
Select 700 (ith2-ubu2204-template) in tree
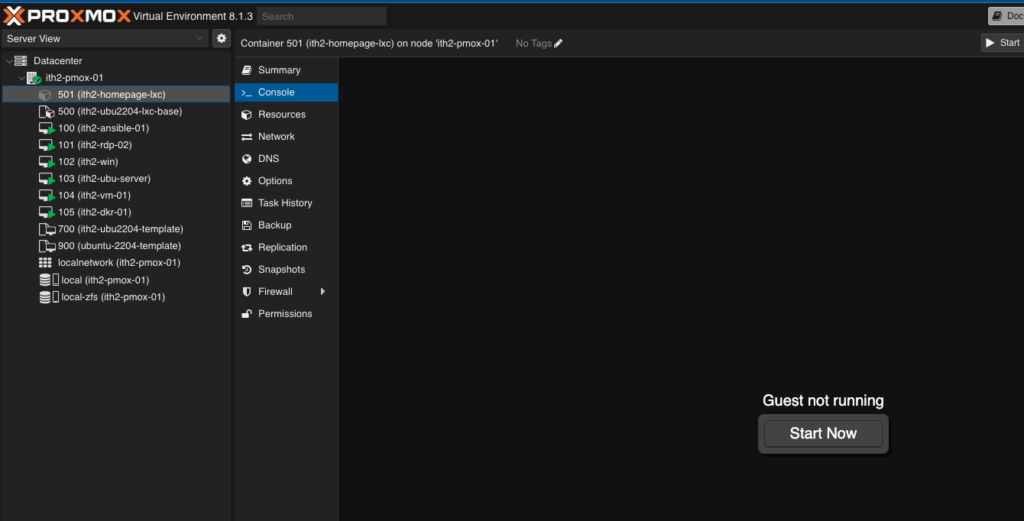[x=116, y=229]
